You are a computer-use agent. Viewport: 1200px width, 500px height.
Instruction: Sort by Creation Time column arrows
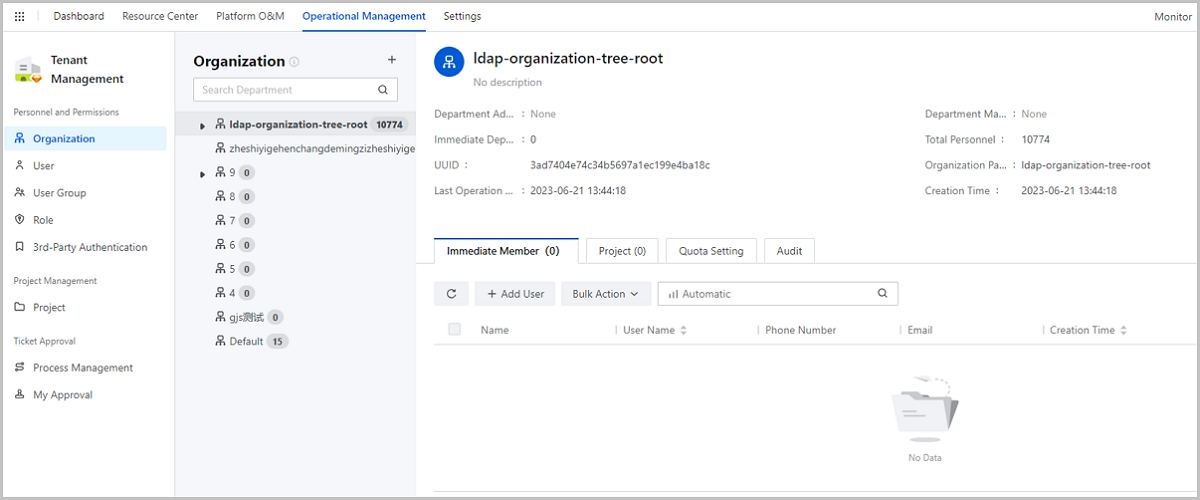click(1124, 330)
